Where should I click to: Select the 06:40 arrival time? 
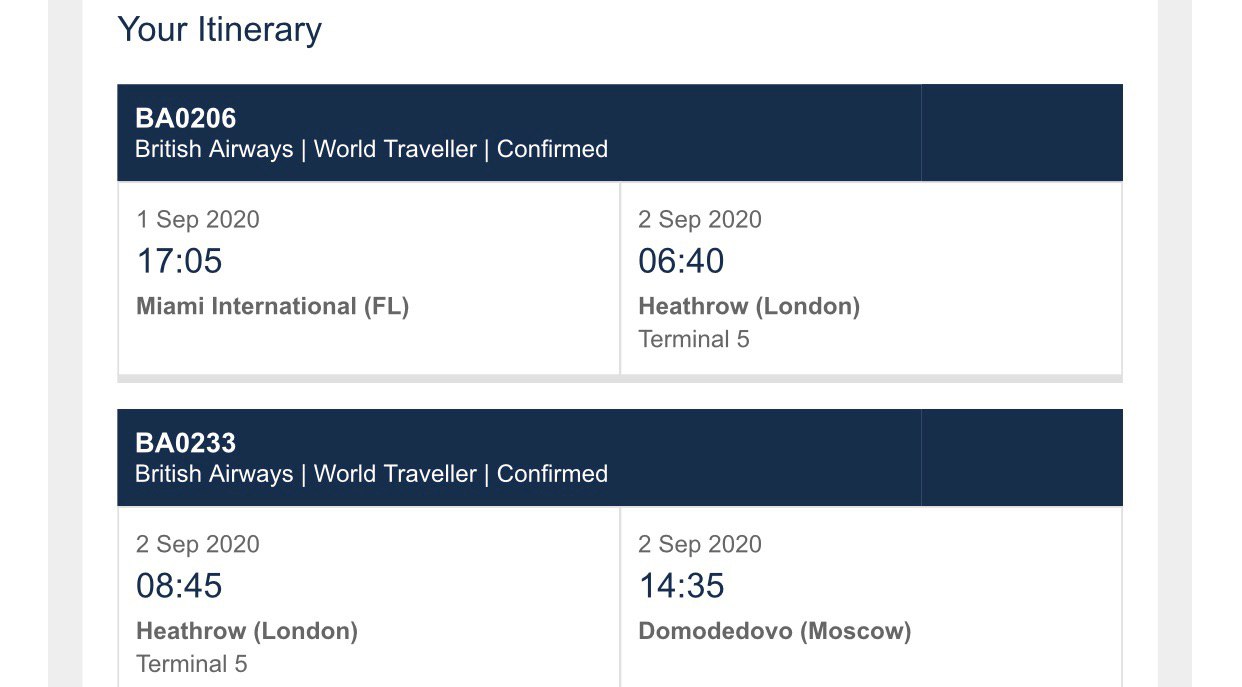(x=681, y=261)
